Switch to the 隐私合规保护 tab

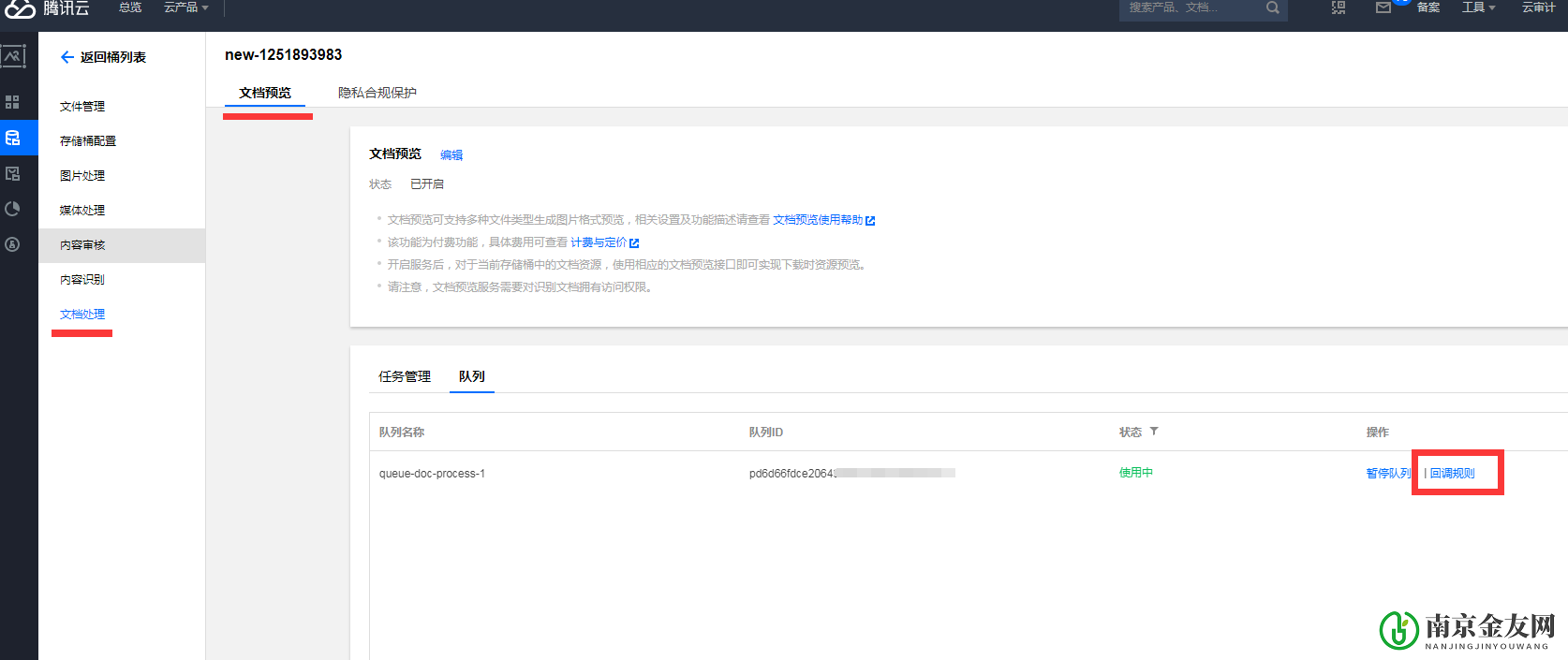point(377,93)
